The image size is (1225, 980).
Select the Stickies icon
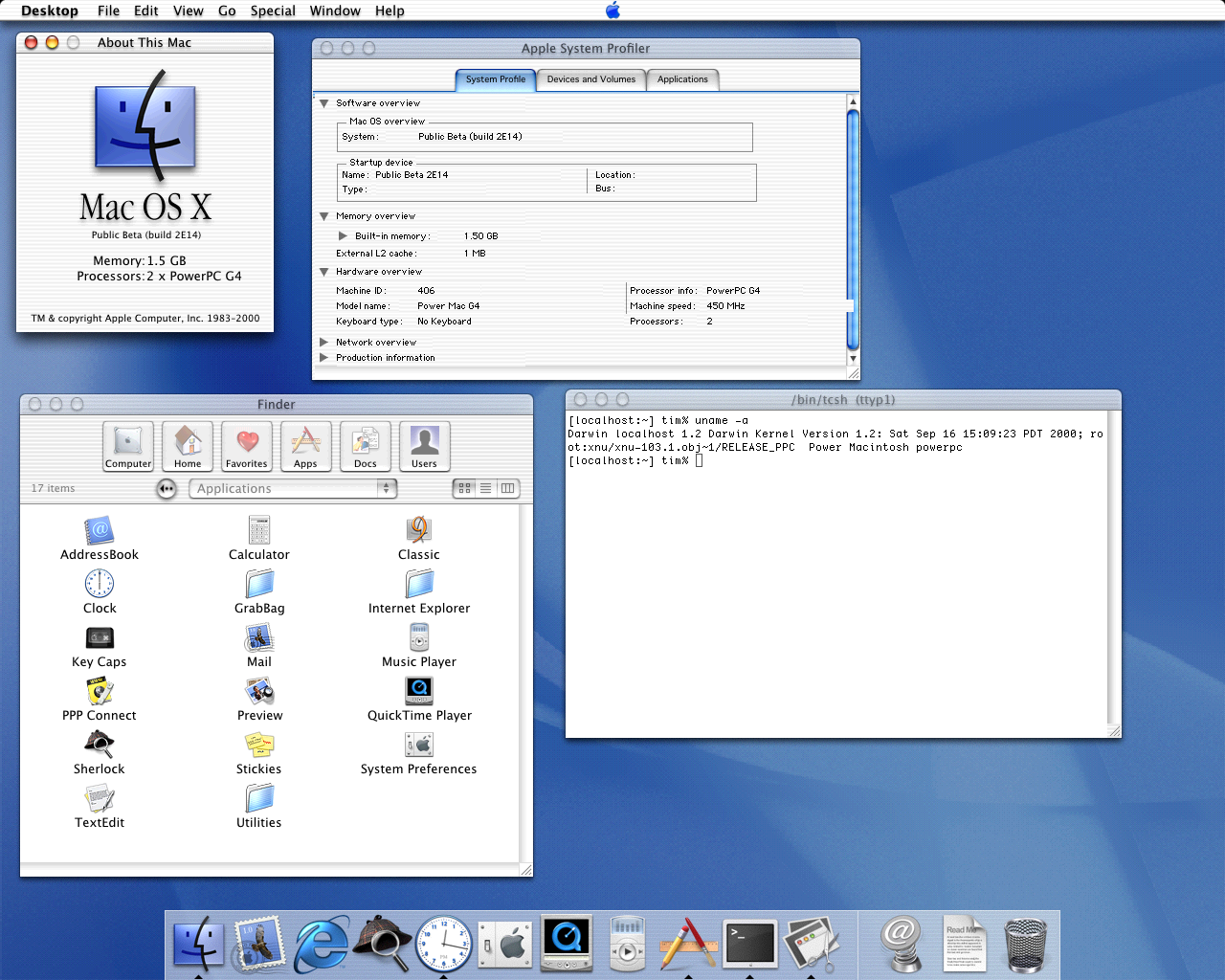click(x=259, y=745)
